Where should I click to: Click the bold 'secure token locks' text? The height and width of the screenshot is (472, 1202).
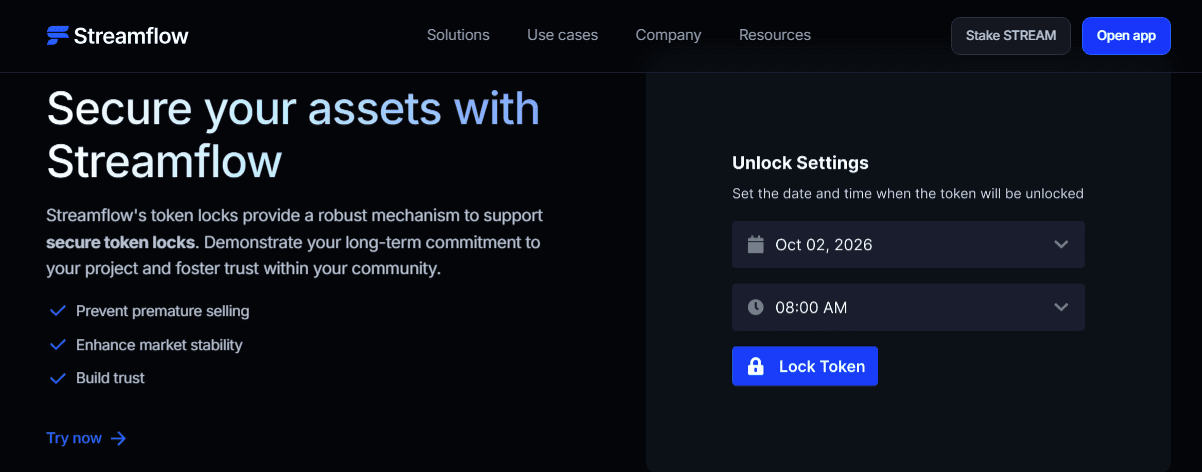[x=120, y=242]
